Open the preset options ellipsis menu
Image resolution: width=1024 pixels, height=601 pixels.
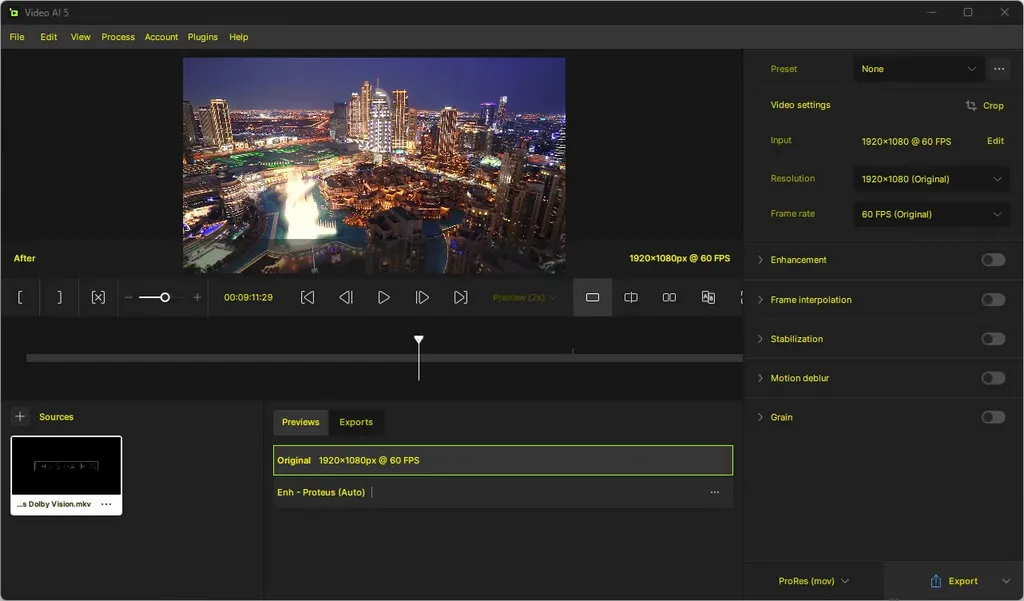pyautogui.click(x=999, y=69)
